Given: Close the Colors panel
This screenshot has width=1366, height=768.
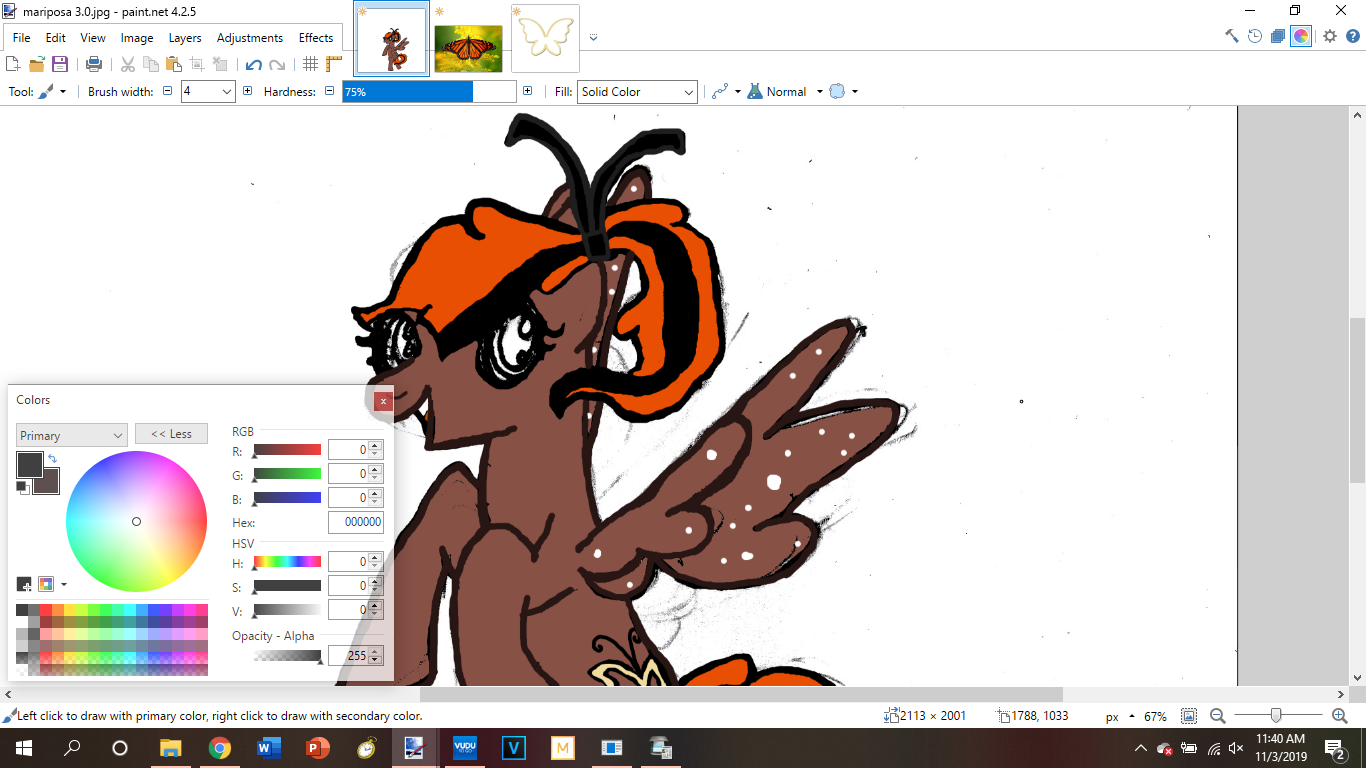Looking at the screenshot, I should point(383,401).
